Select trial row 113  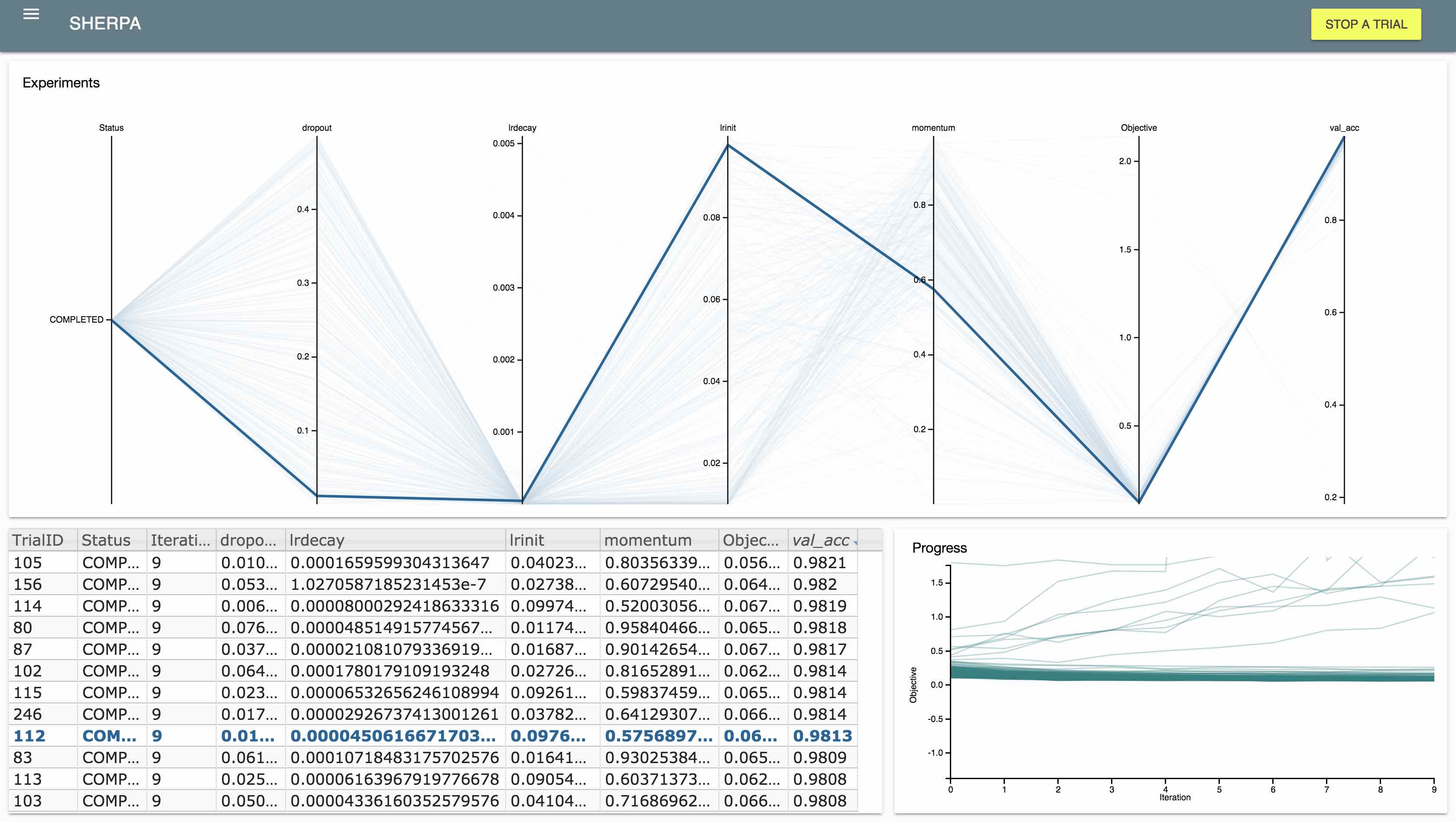point(433,779)
